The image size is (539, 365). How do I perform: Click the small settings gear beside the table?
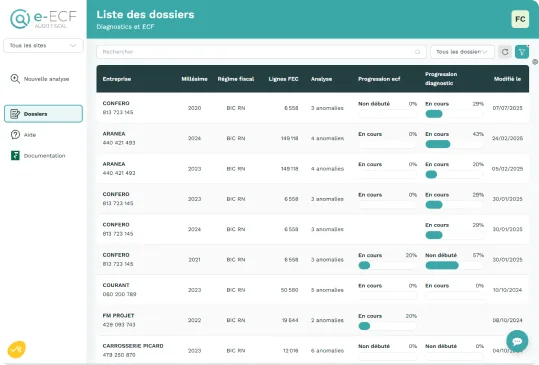point(535,62)
